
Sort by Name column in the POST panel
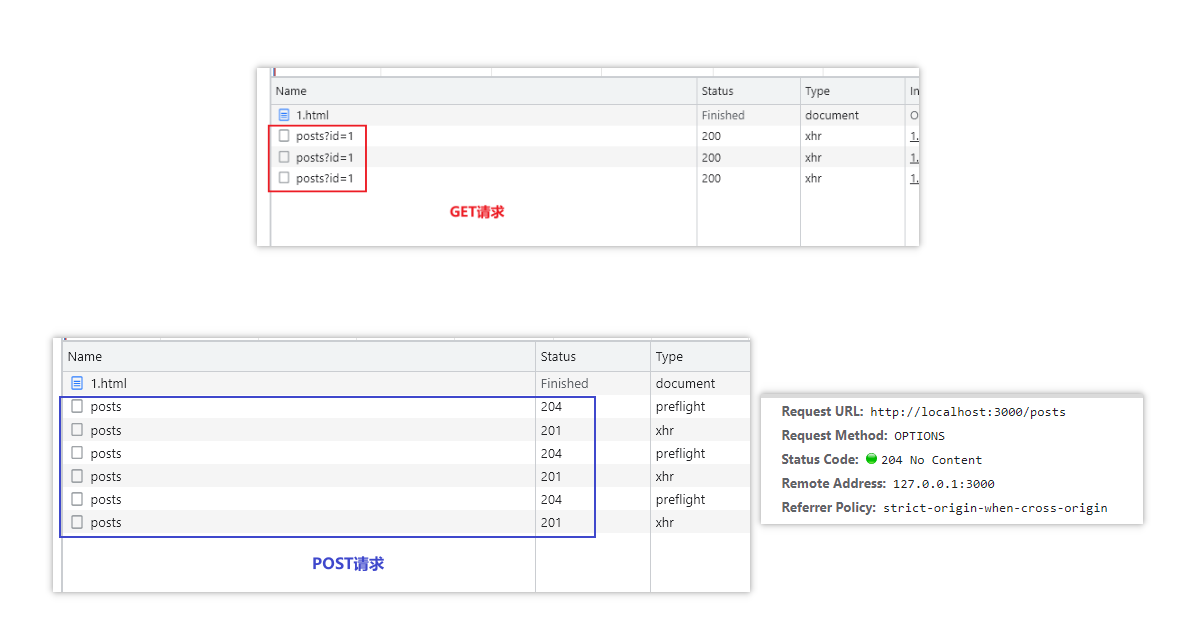(299, 357)
